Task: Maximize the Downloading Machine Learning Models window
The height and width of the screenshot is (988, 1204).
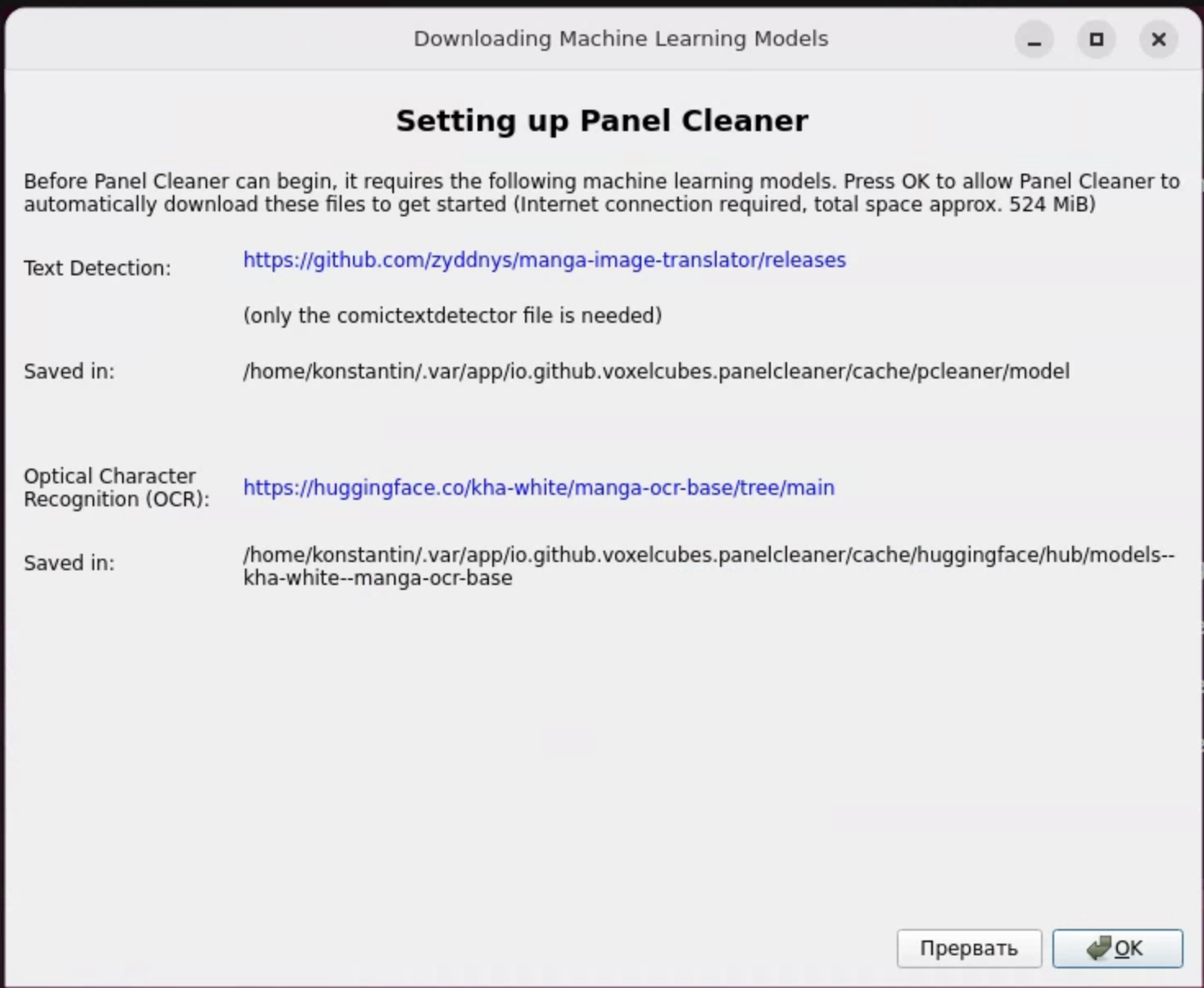Action: pyautogui.click(x=1097, y=39)
